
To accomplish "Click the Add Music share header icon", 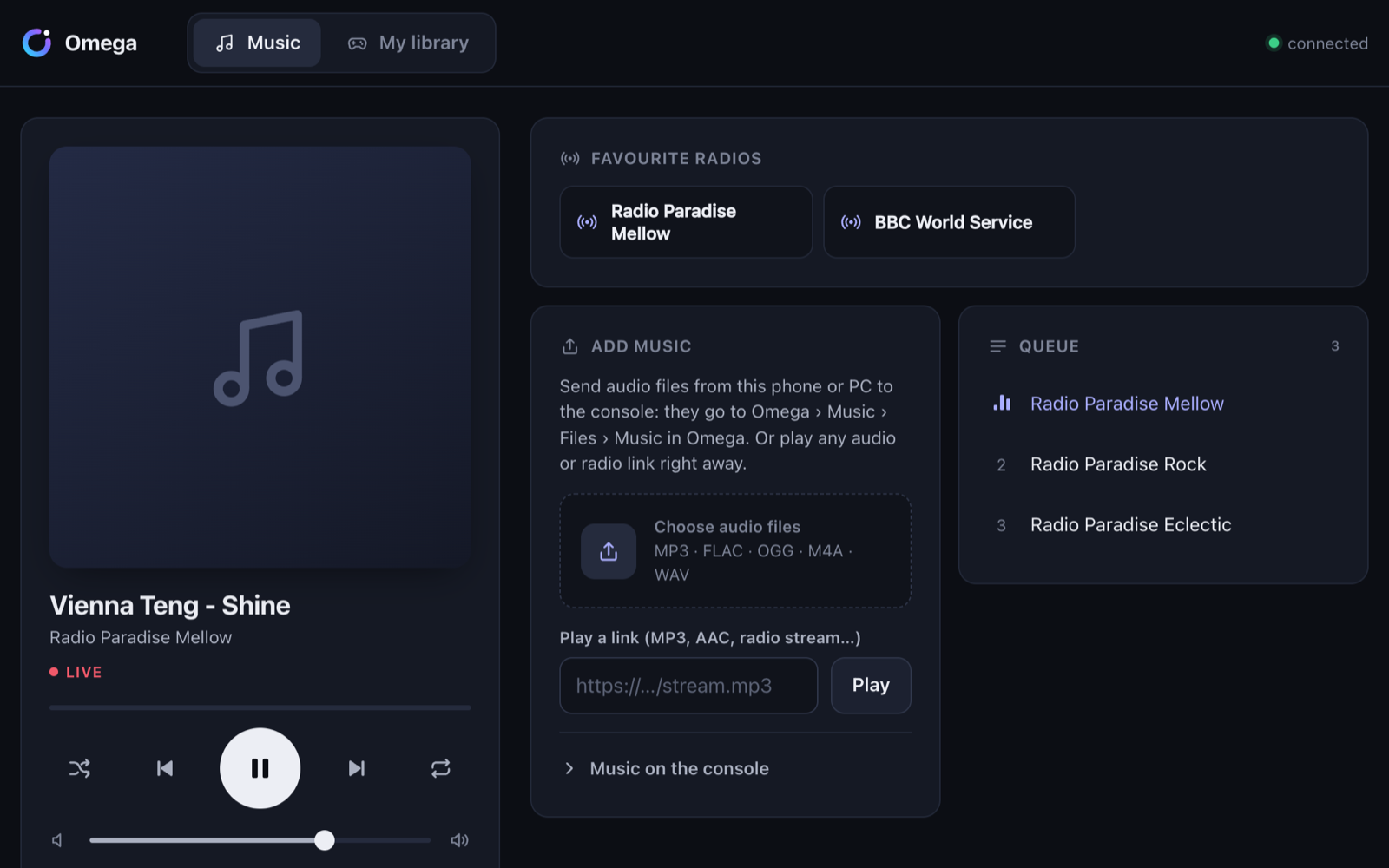I will pos(569,346).
